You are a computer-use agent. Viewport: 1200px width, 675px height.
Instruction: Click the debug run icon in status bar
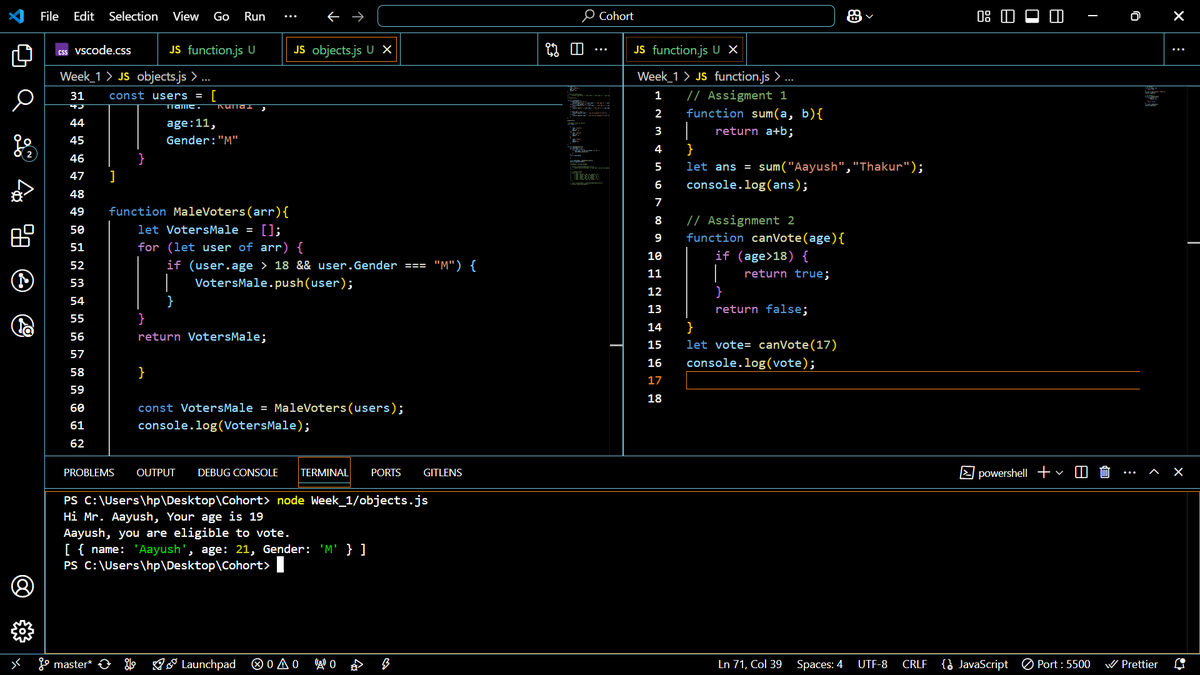357,664
